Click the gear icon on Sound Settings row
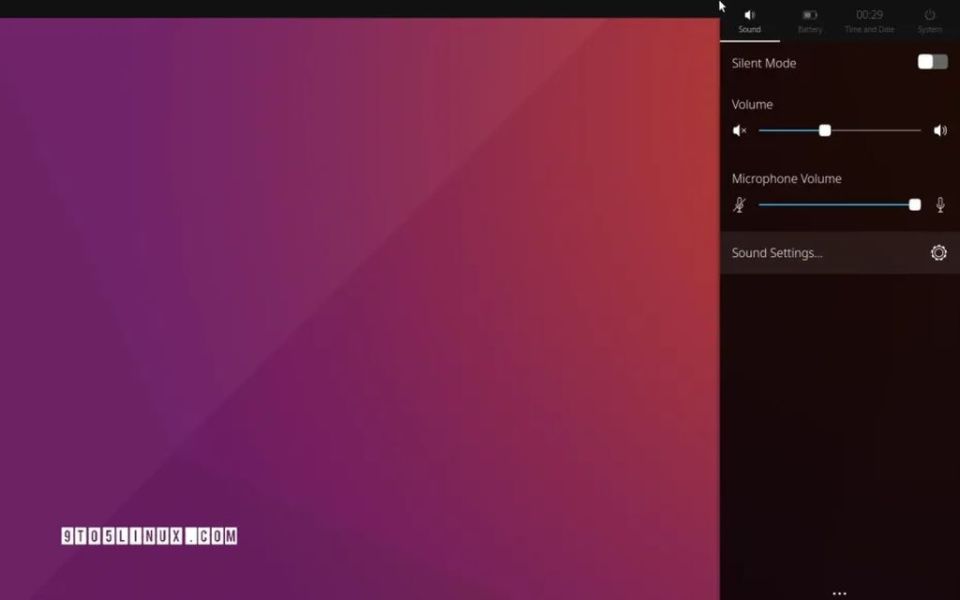The width and height of the screenshot is (960, 600). 937,252
